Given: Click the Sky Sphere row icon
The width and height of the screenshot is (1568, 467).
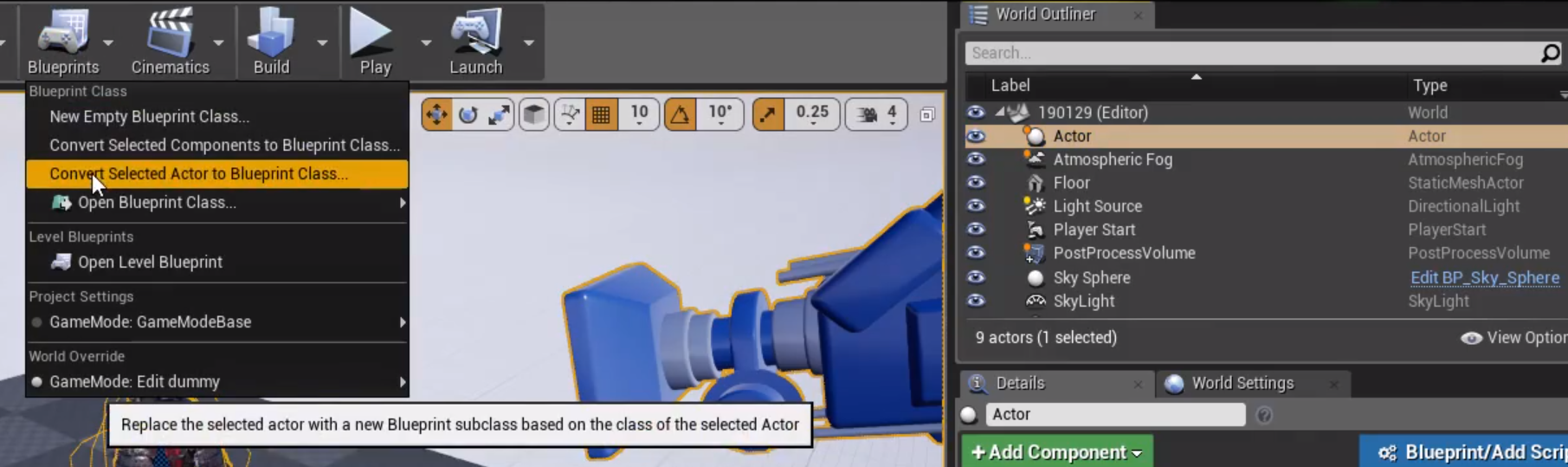Looking at the screenshot, I should pos(1036,278).
